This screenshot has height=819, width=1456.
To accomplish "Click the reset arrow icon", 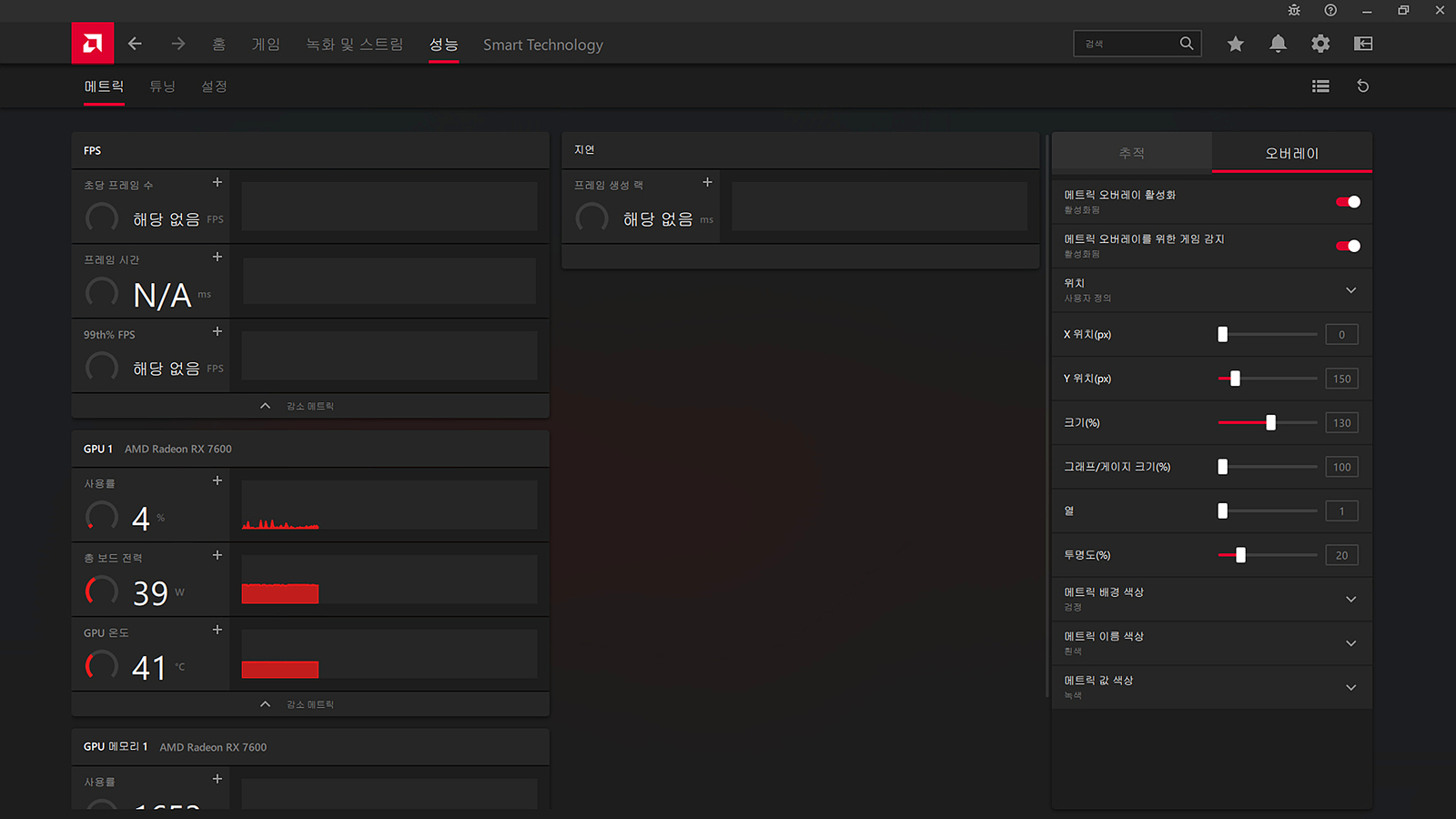I will pos(1362,86).
